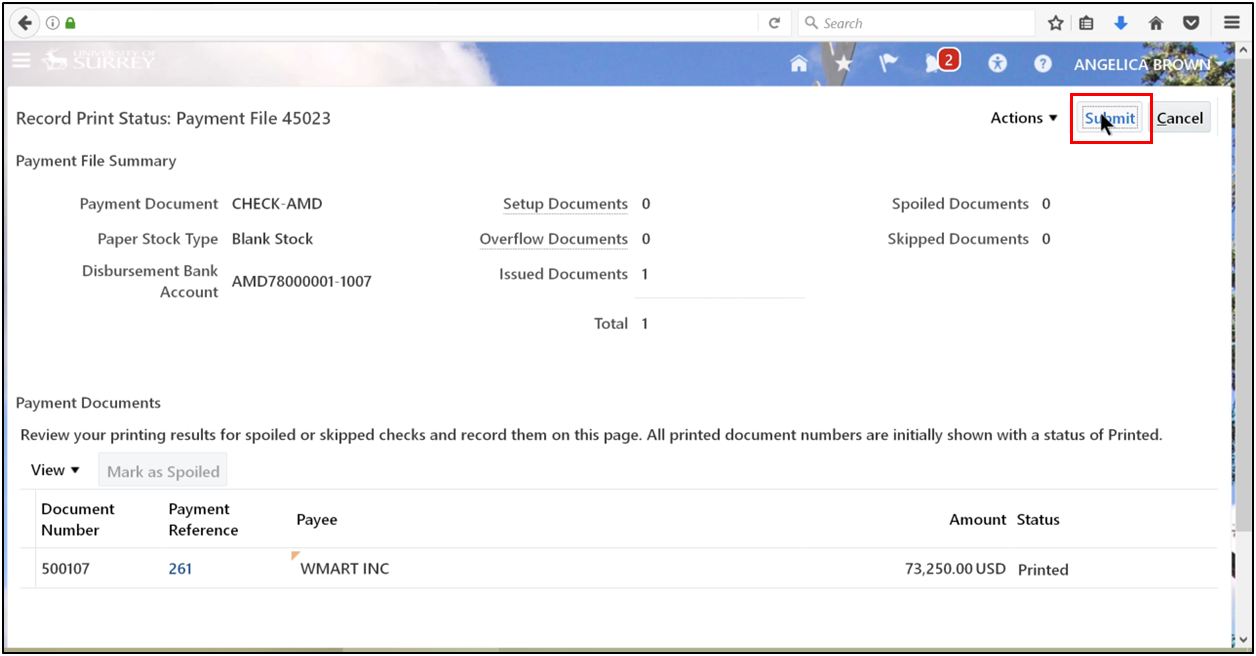Viewport: 1256px width, 656px height.
Task: Click the help question mark icon
Action: [x=1042, y=62]
